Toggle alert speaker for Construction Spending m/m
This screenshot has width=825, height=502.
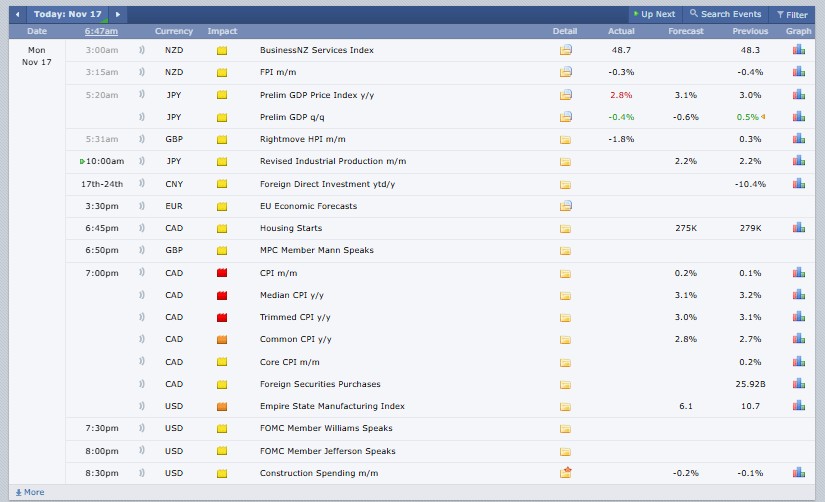coord(141,472)
